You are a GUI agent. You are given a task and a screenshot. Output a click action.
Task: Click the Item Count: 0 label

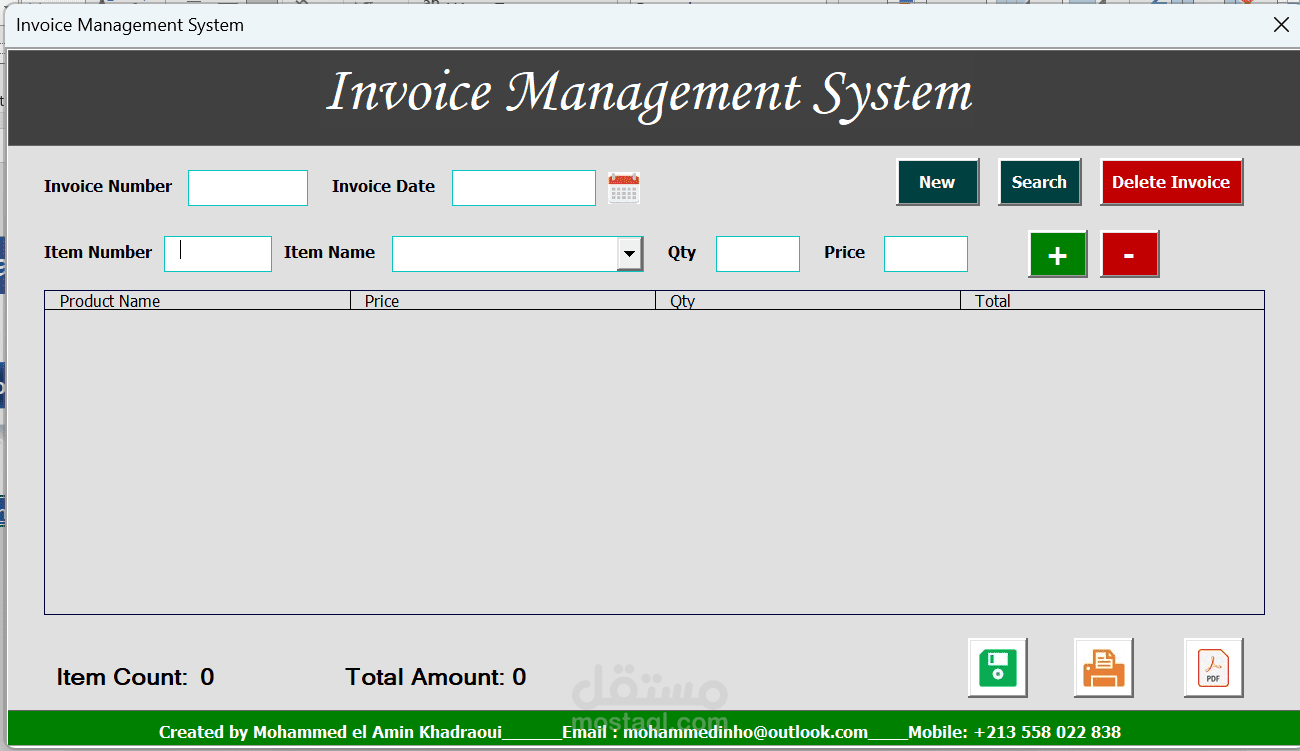pyautogui.click(x=135, y=677)
